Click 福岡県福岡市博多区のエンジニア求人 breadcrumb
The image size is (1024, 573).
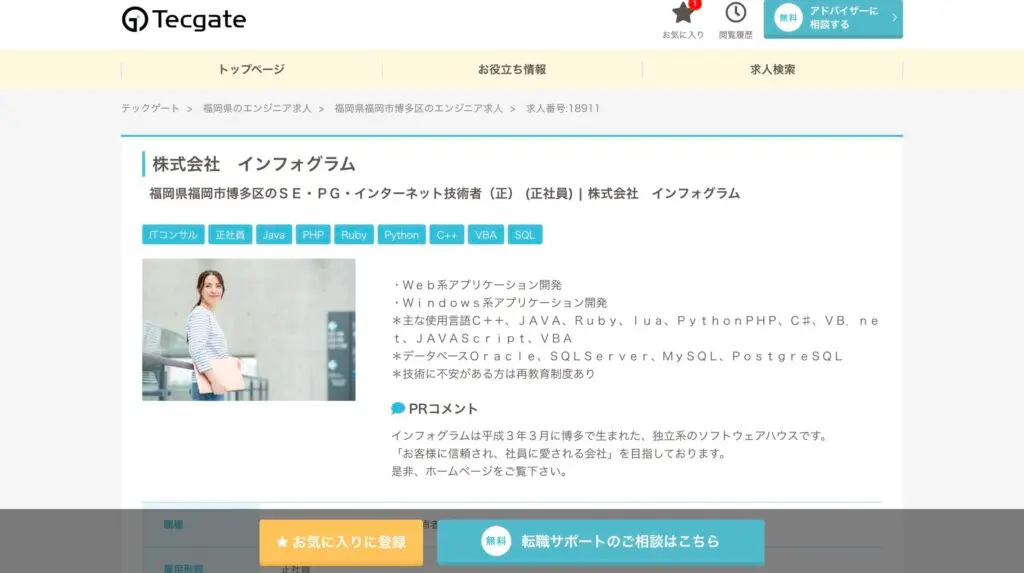pos(419,108)
